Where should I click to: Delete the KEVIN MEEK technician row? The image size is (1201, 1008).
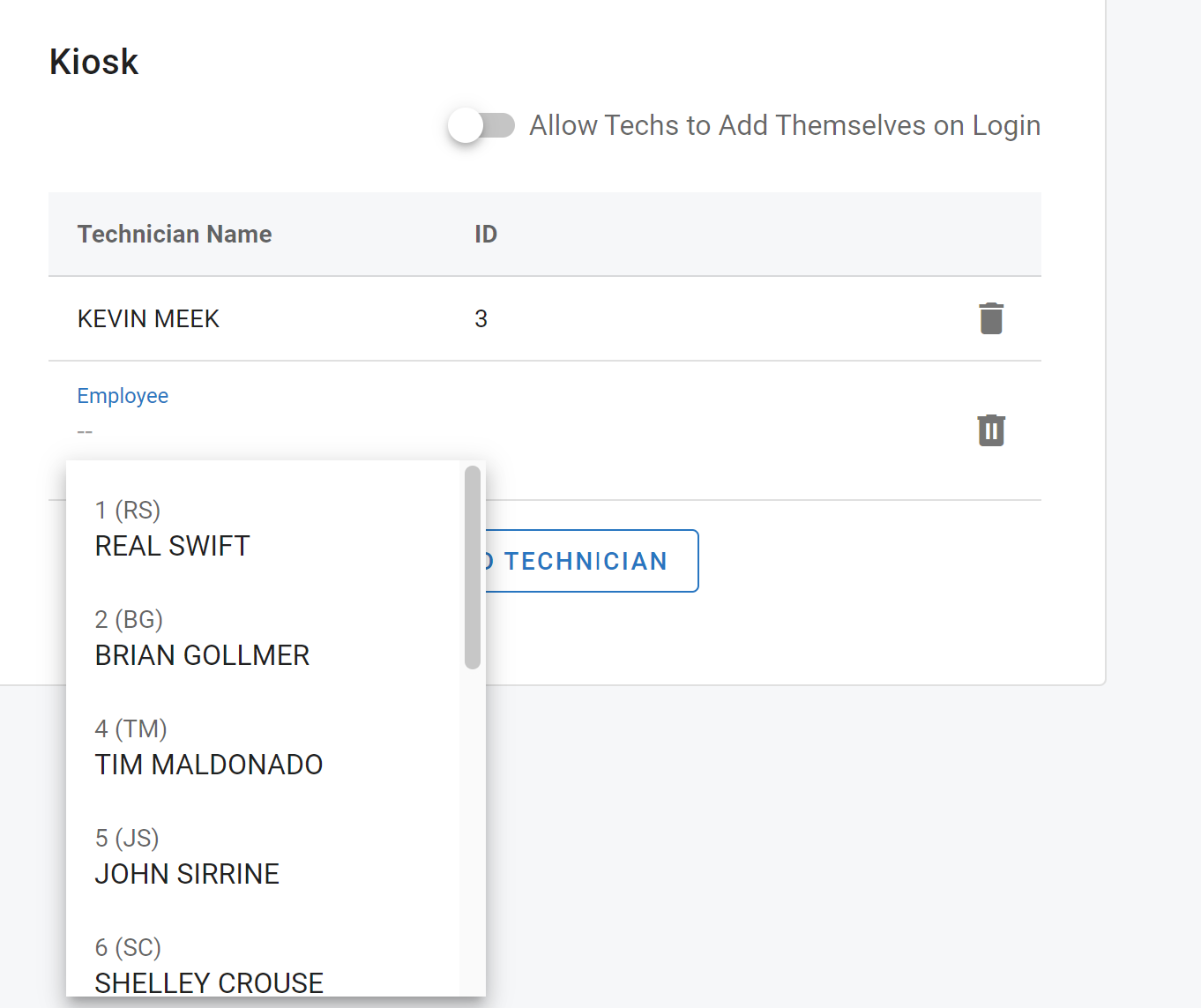pyautogui.click(x=991, y=318)
